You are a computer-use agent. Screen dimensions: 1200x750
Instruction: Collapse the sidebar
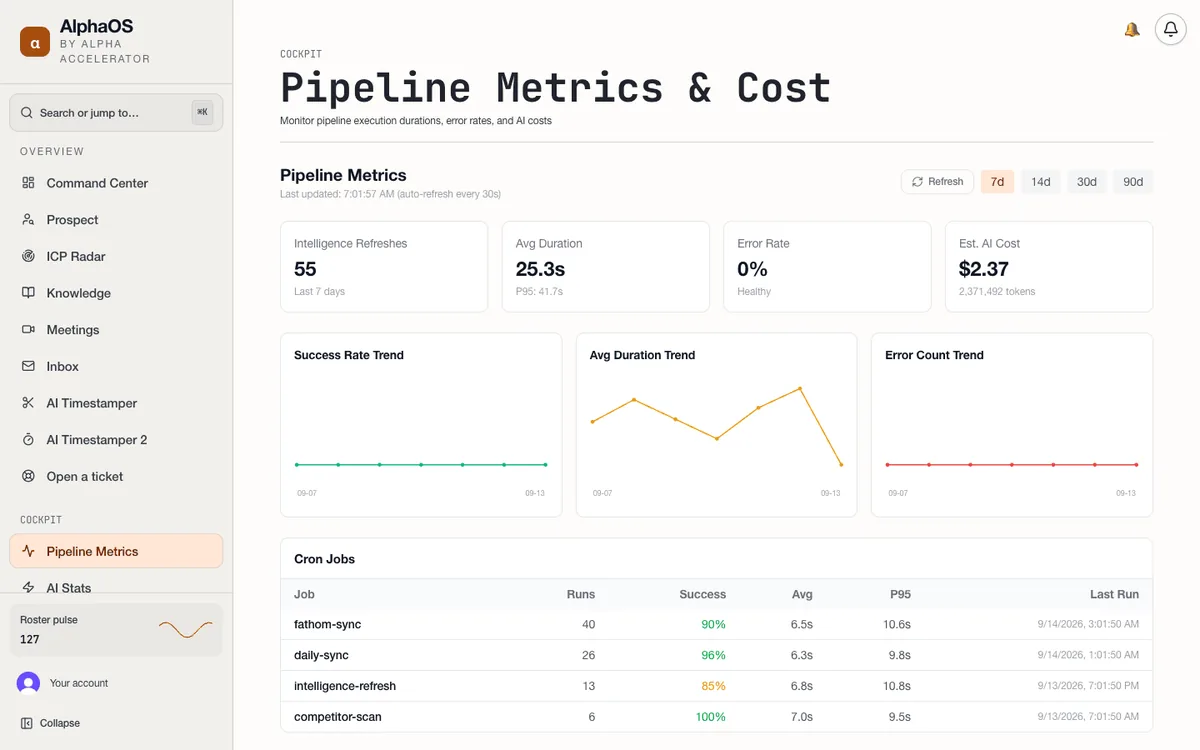click(116, 723)
